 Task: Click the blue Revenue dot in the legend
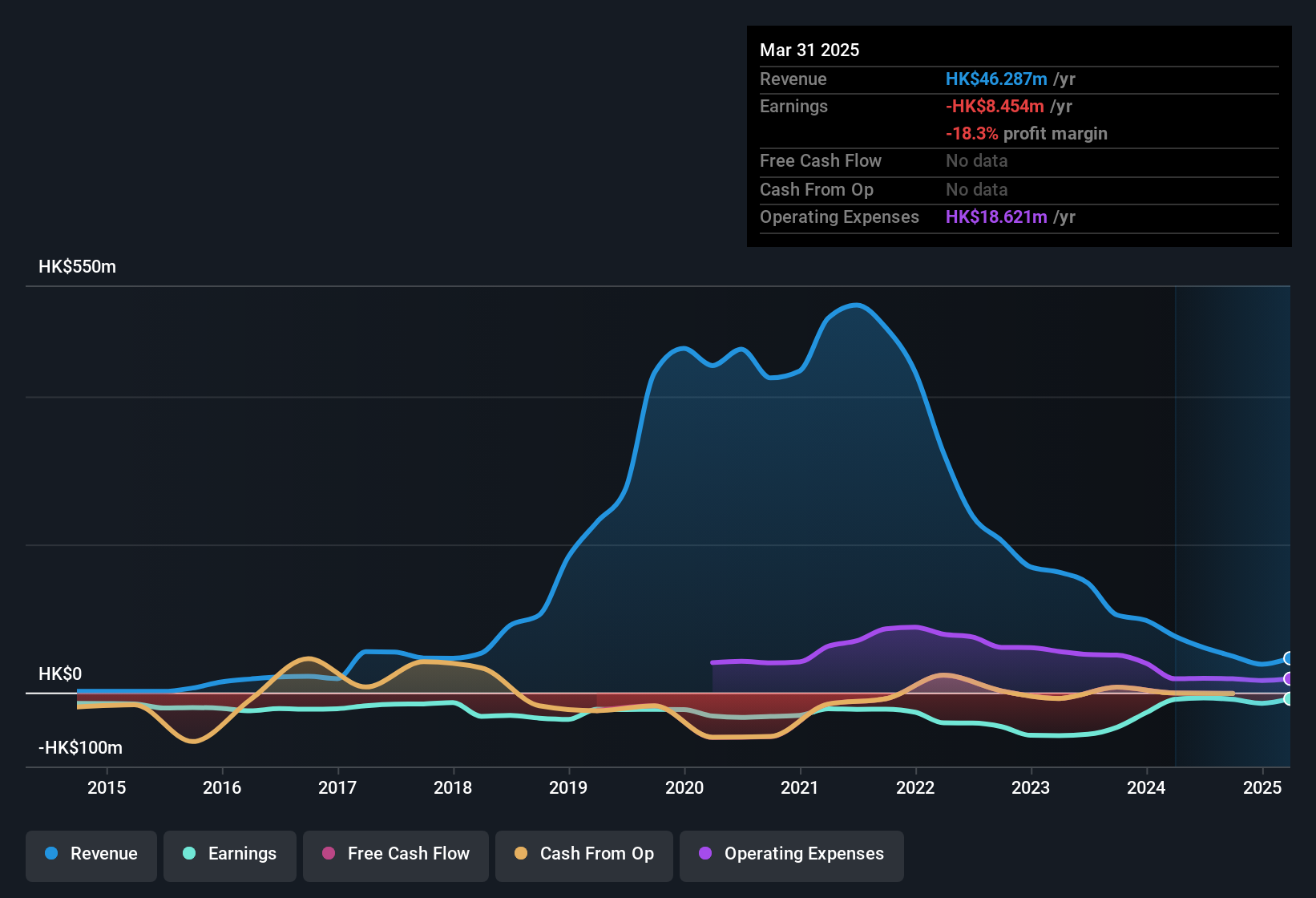50,854
